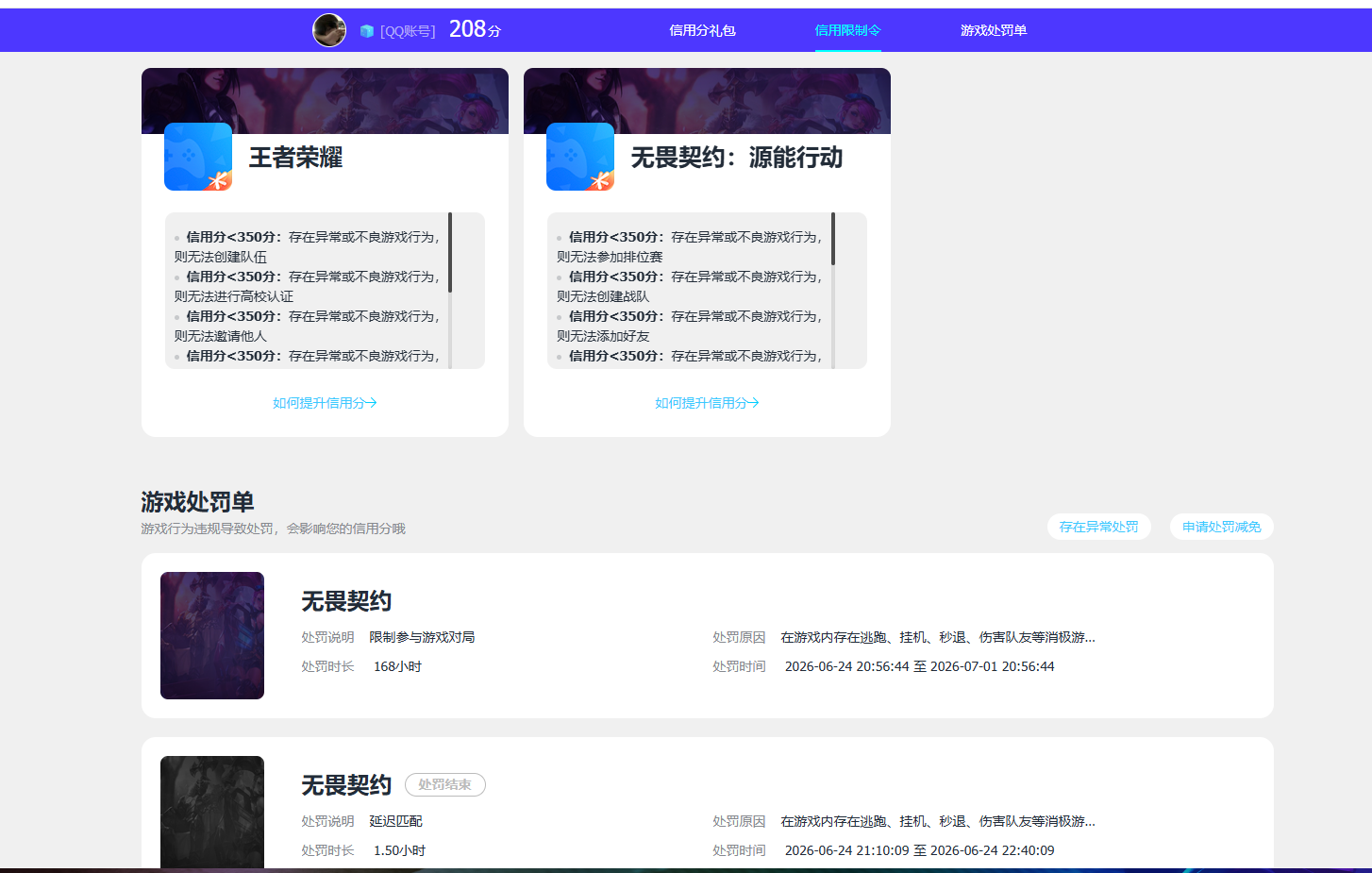Screen dimensions: 1372x873
Task: Click the 1.50小时 penalty duration
Action: tap(399, 850)
